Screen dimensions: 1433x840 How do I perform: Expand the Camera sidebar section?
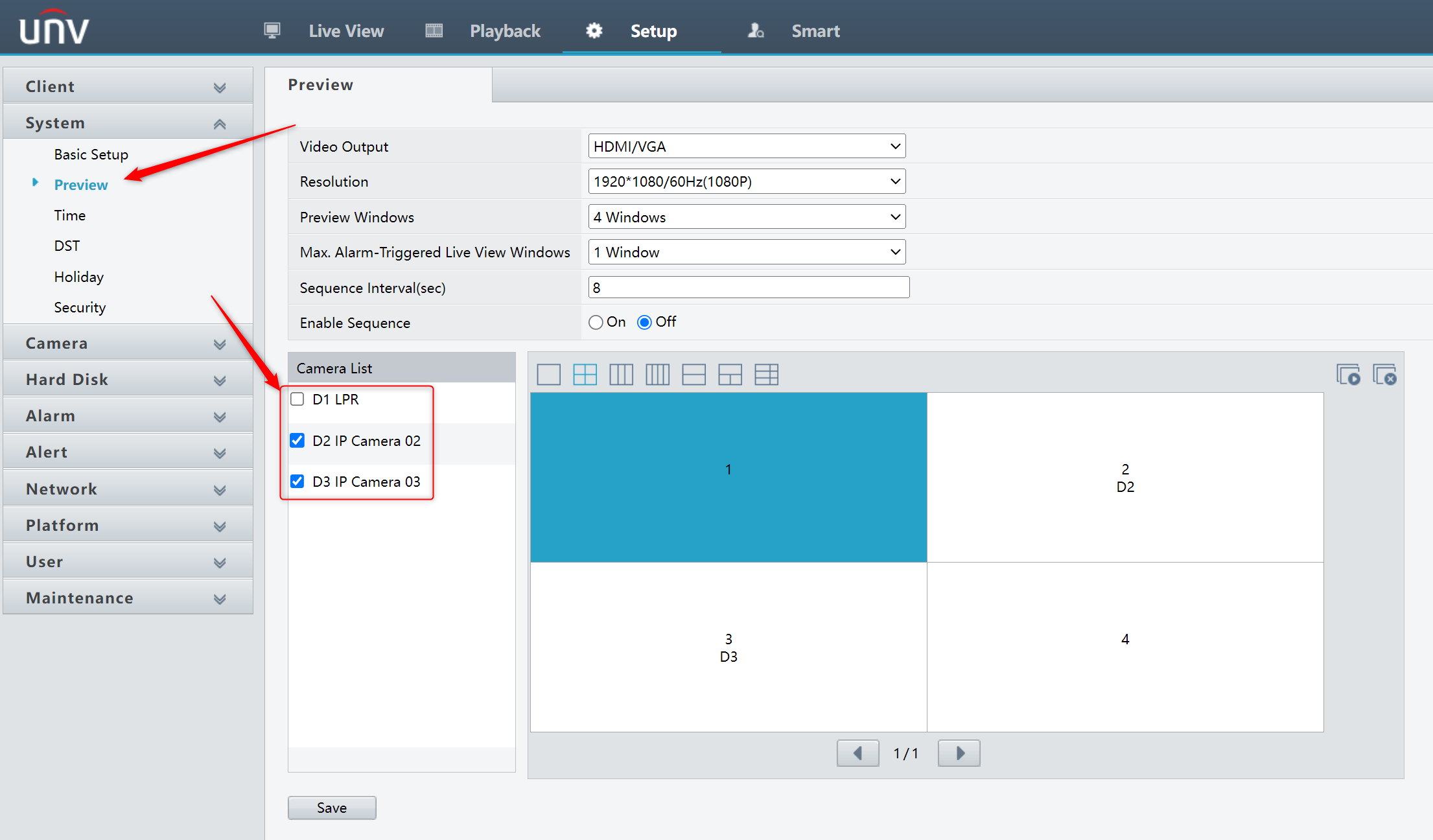(x=128, y=344)
